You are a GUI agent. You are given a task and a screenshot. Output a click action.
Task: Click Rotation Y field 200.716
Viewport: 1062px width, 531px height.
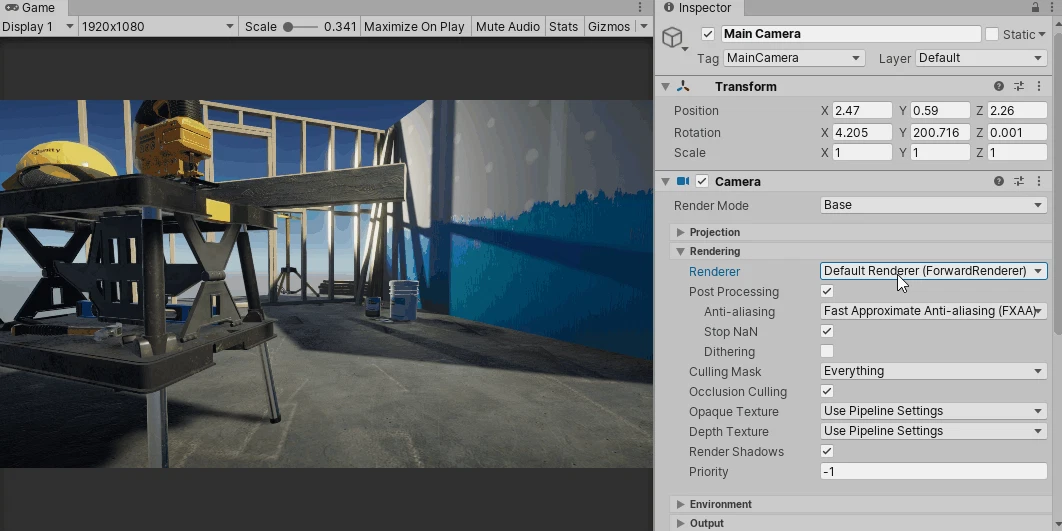pos(940,132)
